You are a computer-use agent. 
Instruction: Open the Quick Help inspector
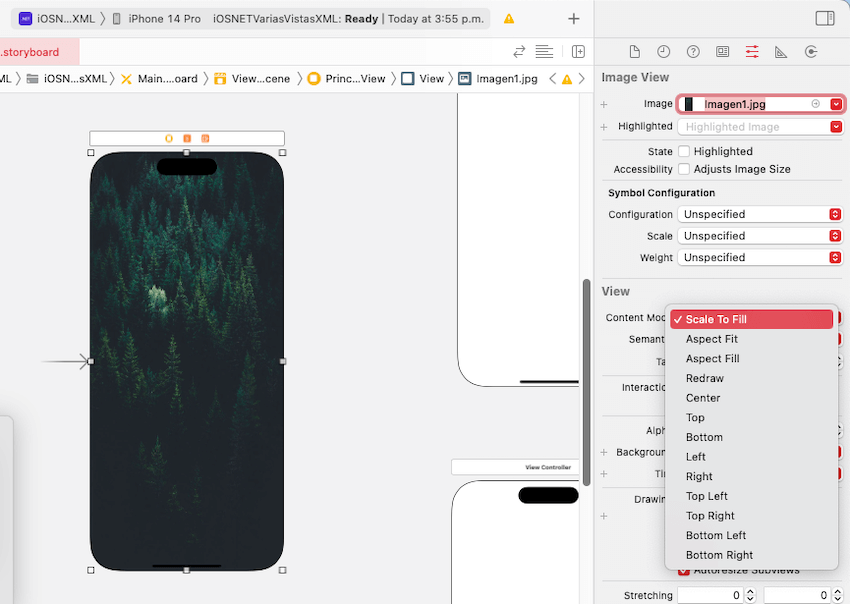(692, 51)
